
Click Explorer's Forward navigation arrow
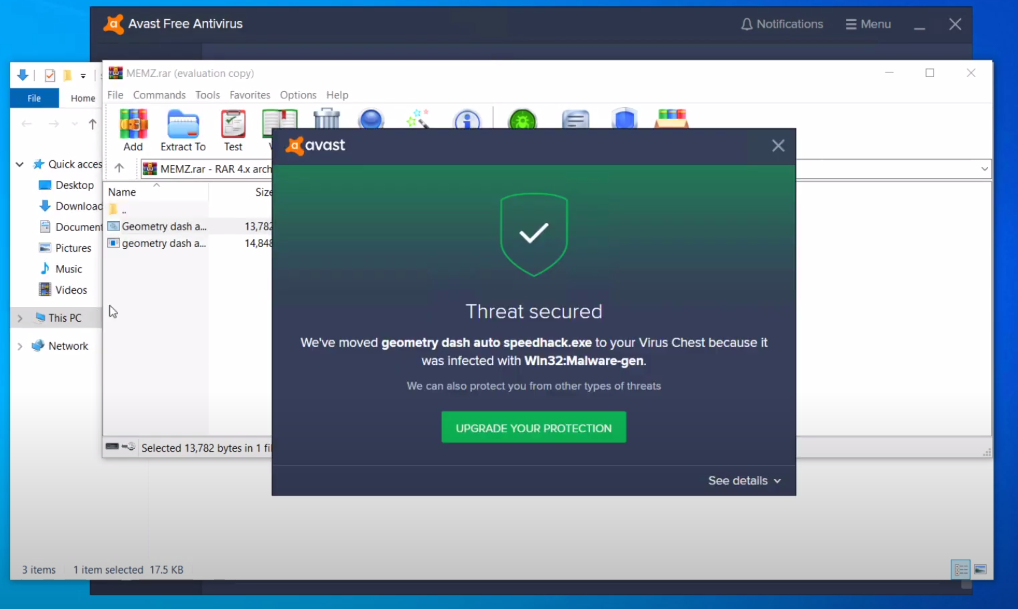[54, 123]
